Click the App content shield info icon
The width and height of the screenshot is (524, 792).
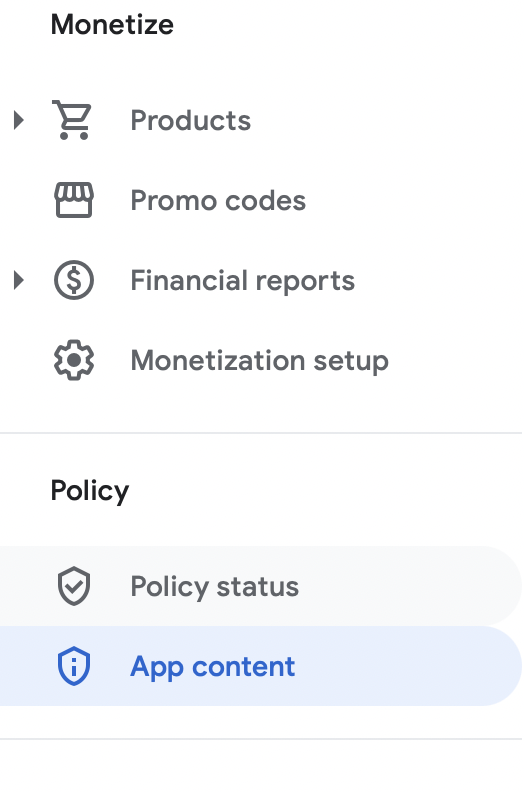(74, 666)
